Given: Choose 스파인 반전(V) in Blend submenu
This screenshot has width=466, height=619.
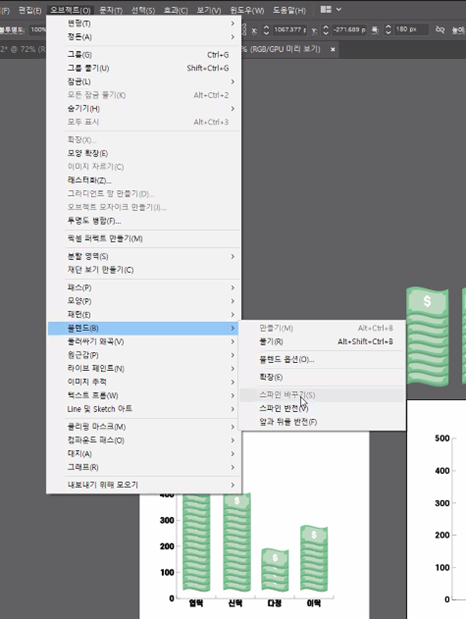Looking at the screenshot, I should [x=322, y=409].
